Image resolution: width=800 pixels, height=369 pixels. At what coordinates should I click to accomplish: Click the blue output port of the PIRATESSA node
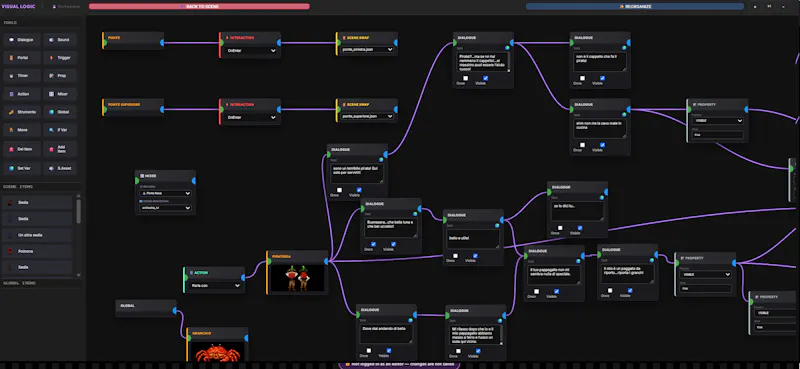[327, 261]
